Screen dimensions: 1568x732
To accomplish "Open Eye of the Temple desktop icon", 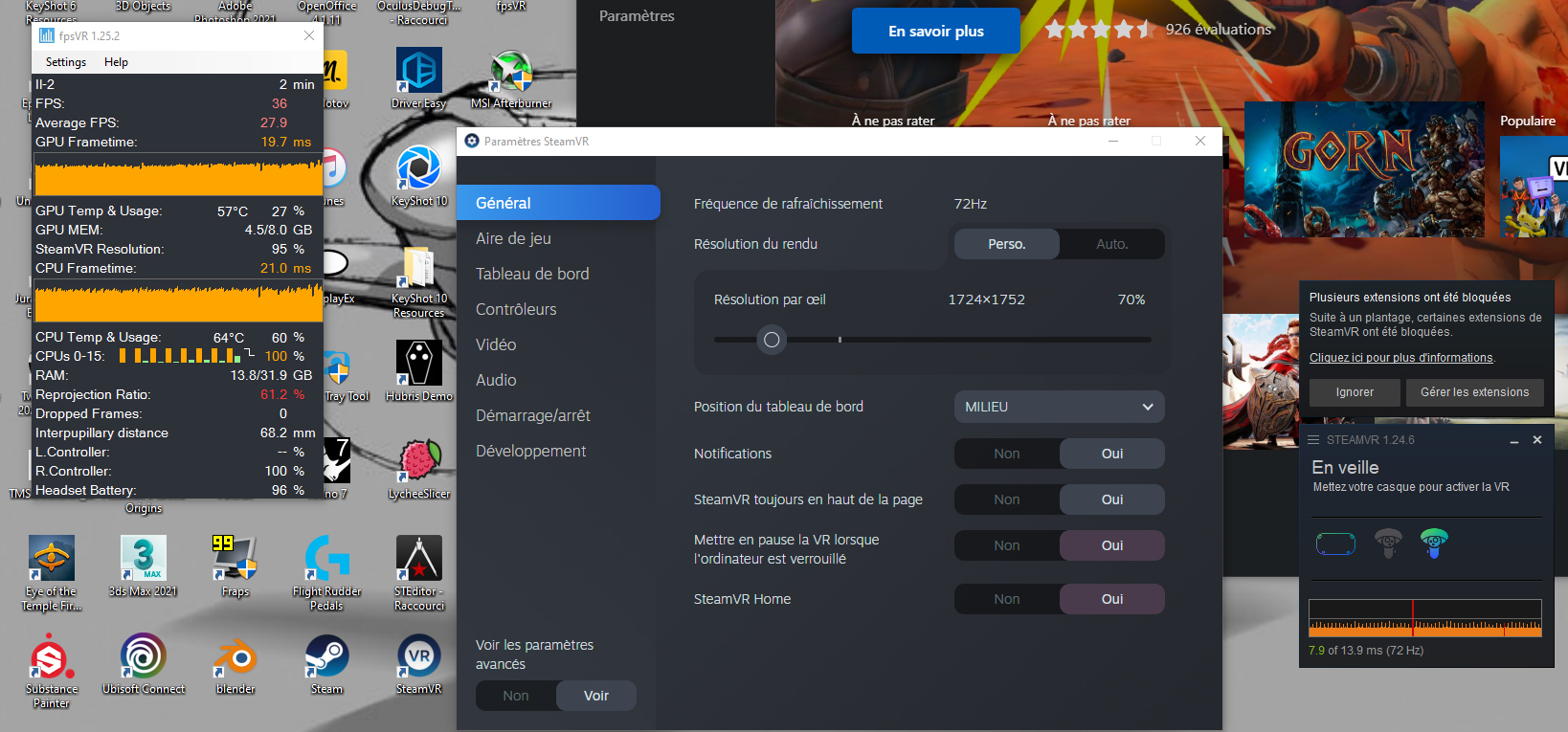I will [52, 572].
